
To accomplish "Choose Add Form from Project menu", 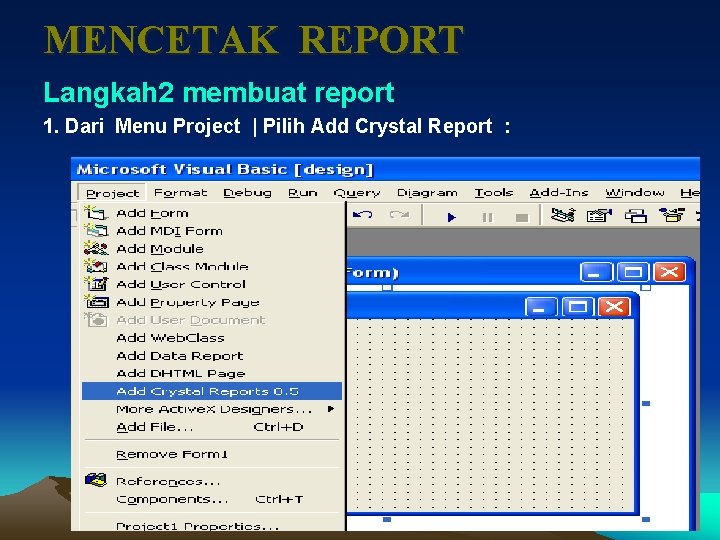I will 212,213.
